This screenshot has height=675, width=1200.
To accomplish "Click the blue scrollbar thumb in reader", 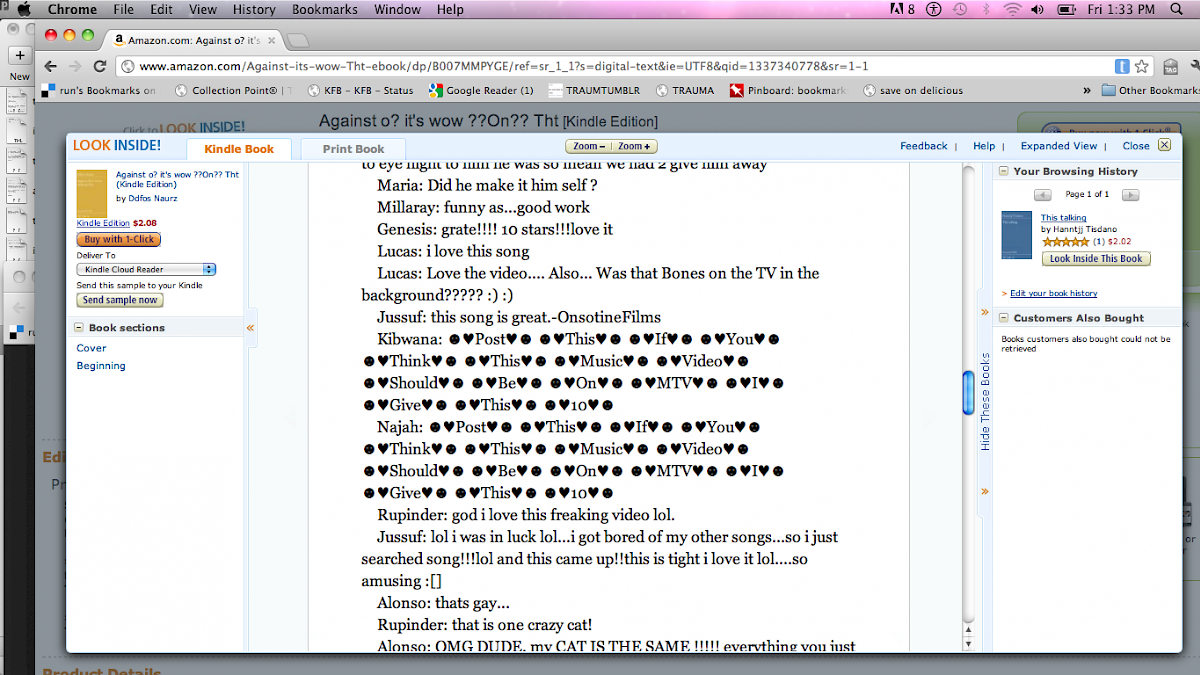I will 968,392.
